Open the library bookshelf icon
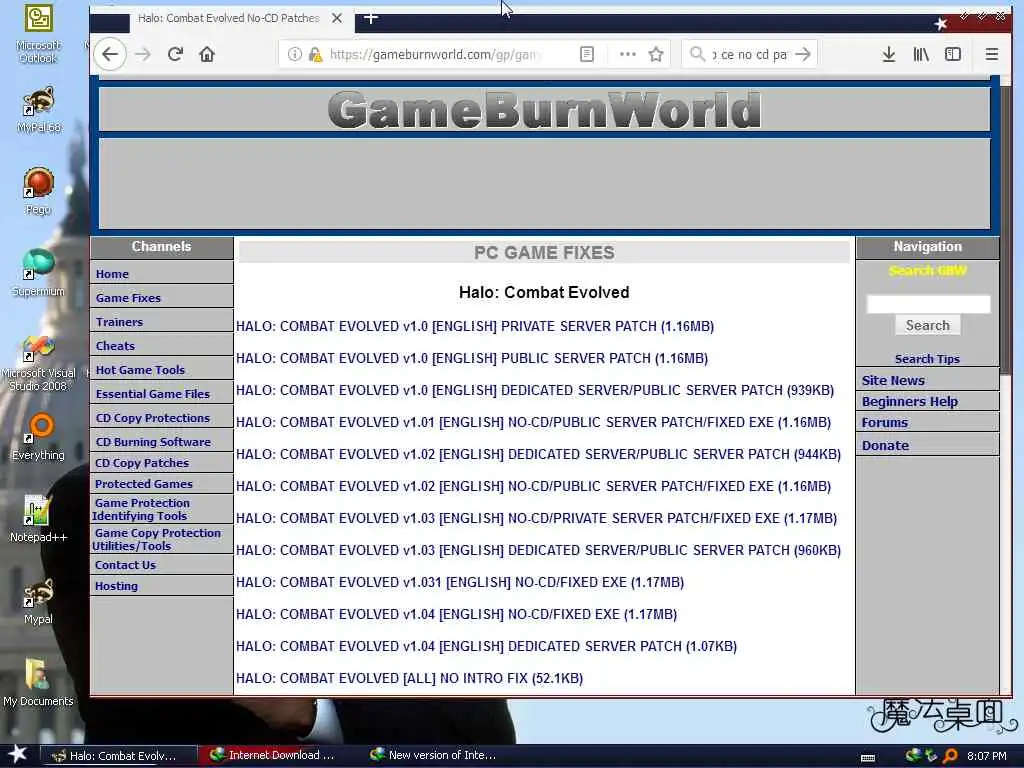This screenshot has height=768, width=1024. [921, 54]
